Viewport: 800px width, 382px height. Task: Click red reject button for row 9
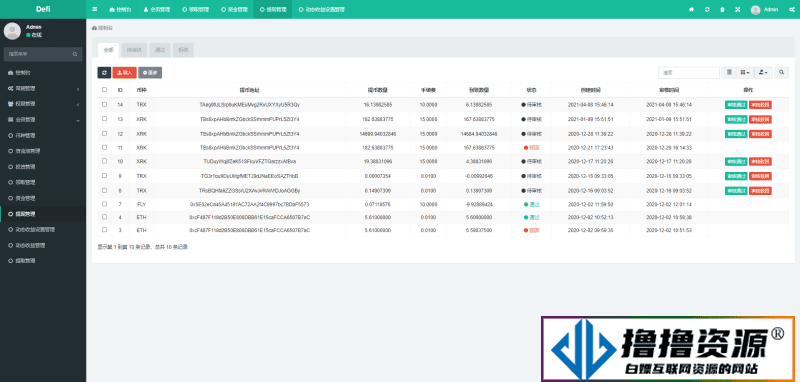[760, 176]
